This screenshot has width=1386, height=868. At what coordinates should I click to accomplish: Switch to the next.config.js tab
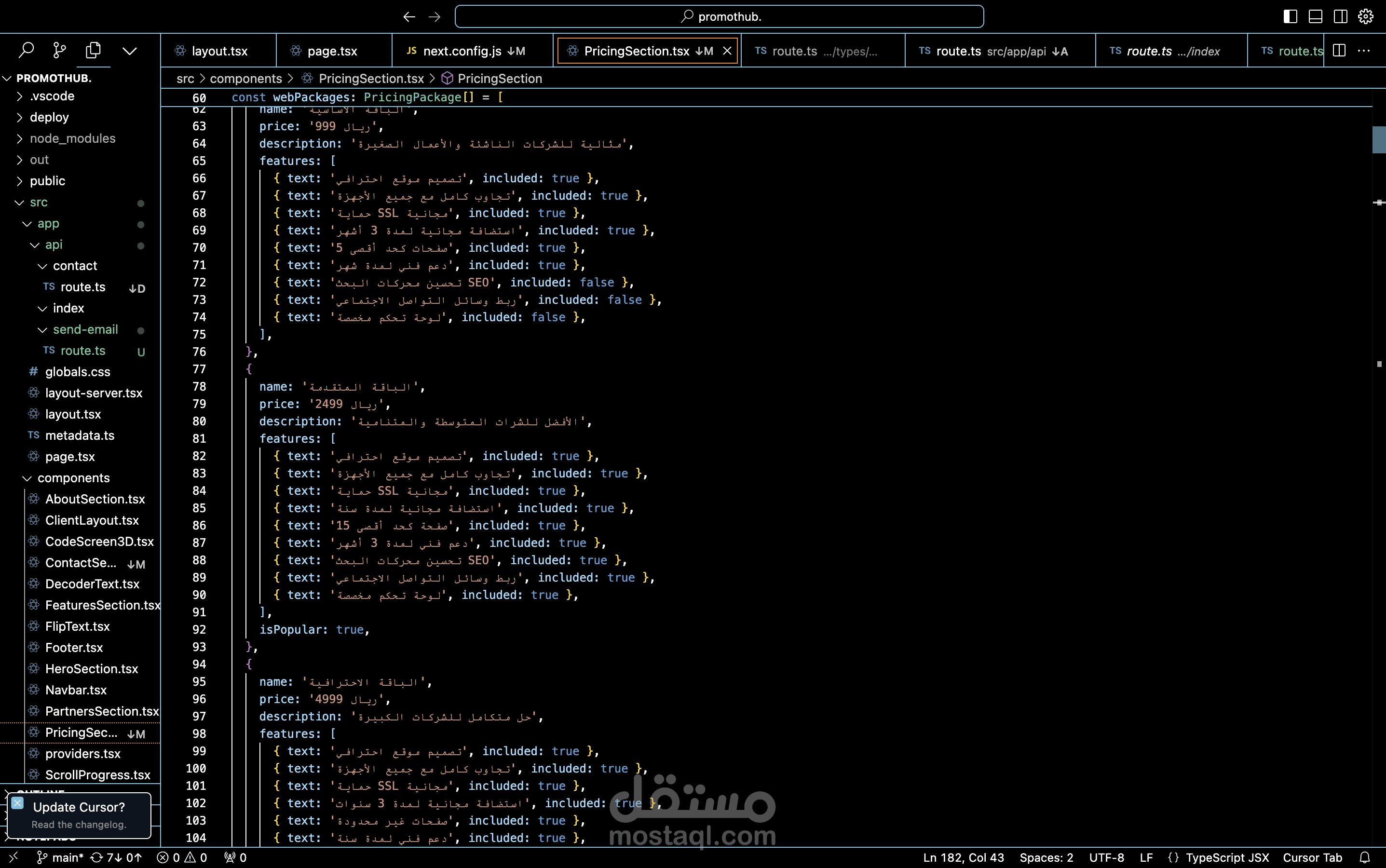(473, 51)
